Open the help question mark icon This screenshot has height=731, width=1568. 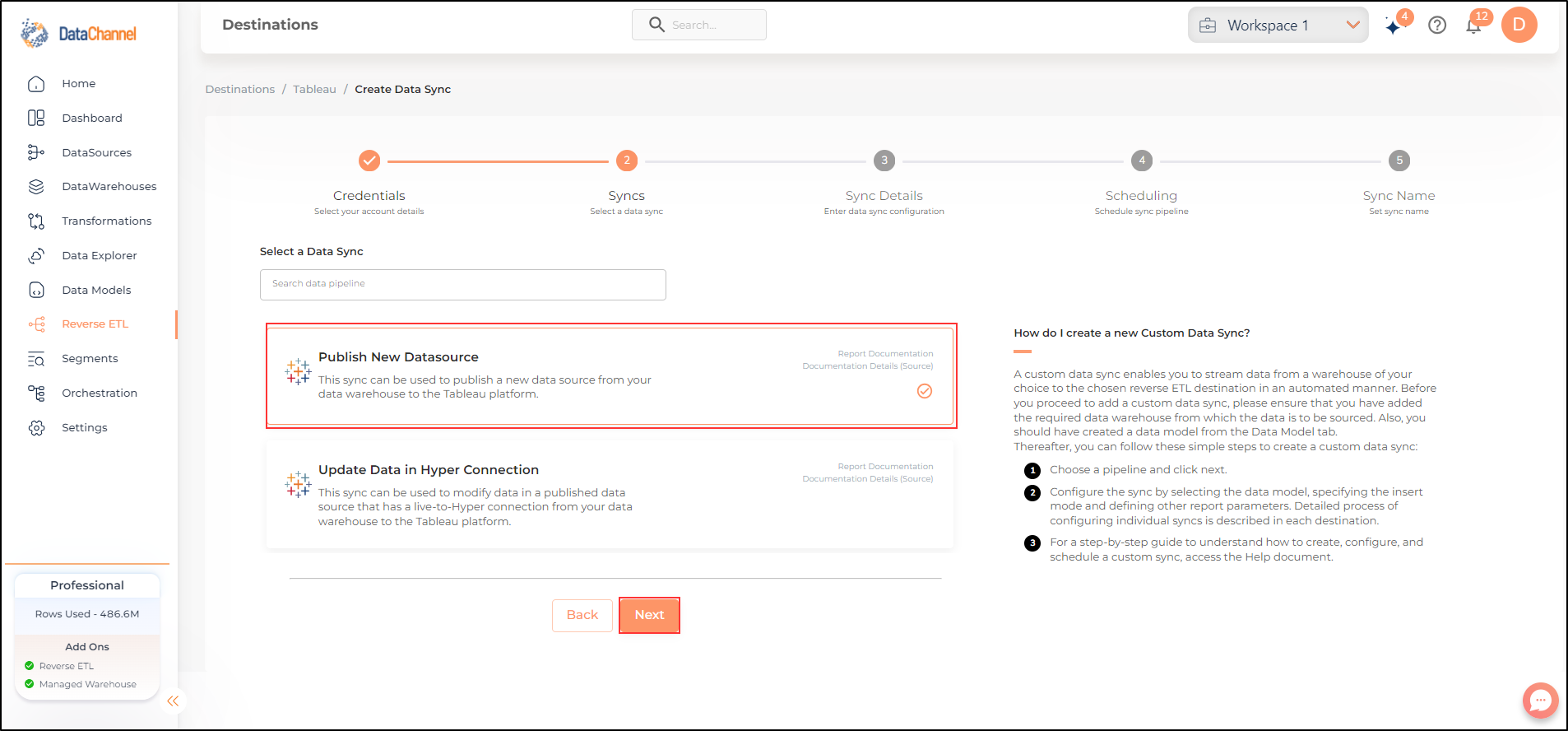[1437, 26]
